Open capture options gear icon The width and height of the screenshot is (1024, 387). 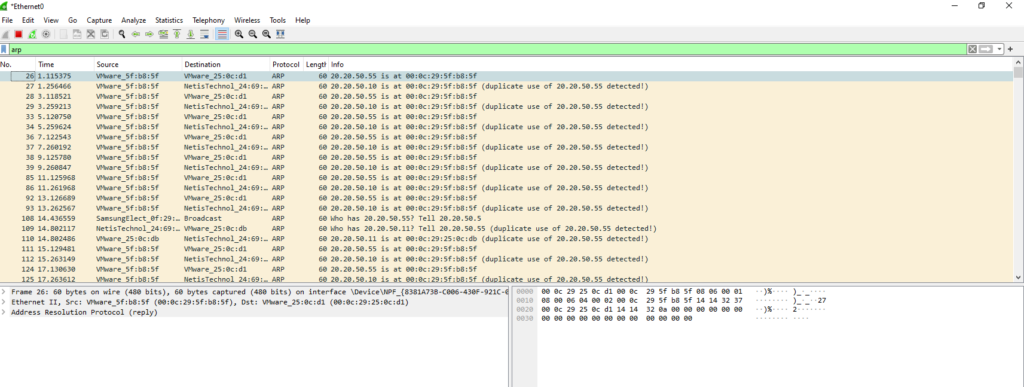pyautogui.click(x=46, y=34)
